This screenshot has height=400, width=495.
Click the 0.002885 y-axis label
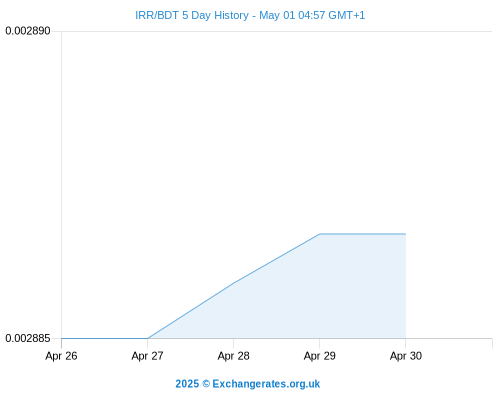point(28,338)
